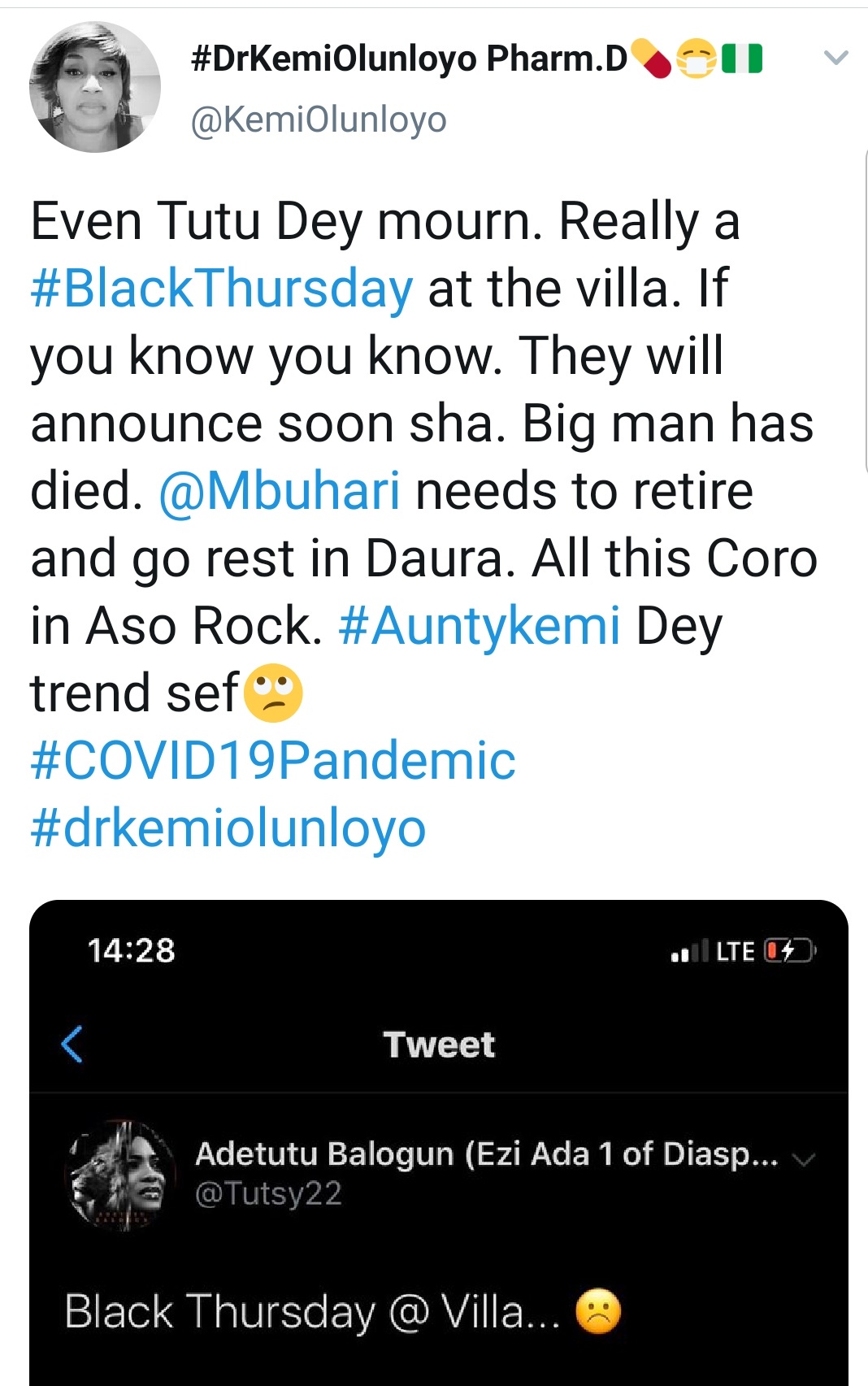Visit the @Mbuhari mention

[280, 492]
